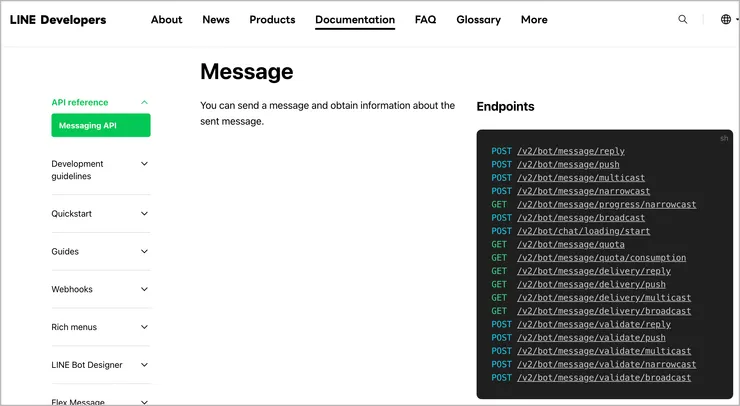740x406 pixels.
Task: Open LINE Bot Designer in sidebar
Action: pyautogui.click(x=87, y=364)
